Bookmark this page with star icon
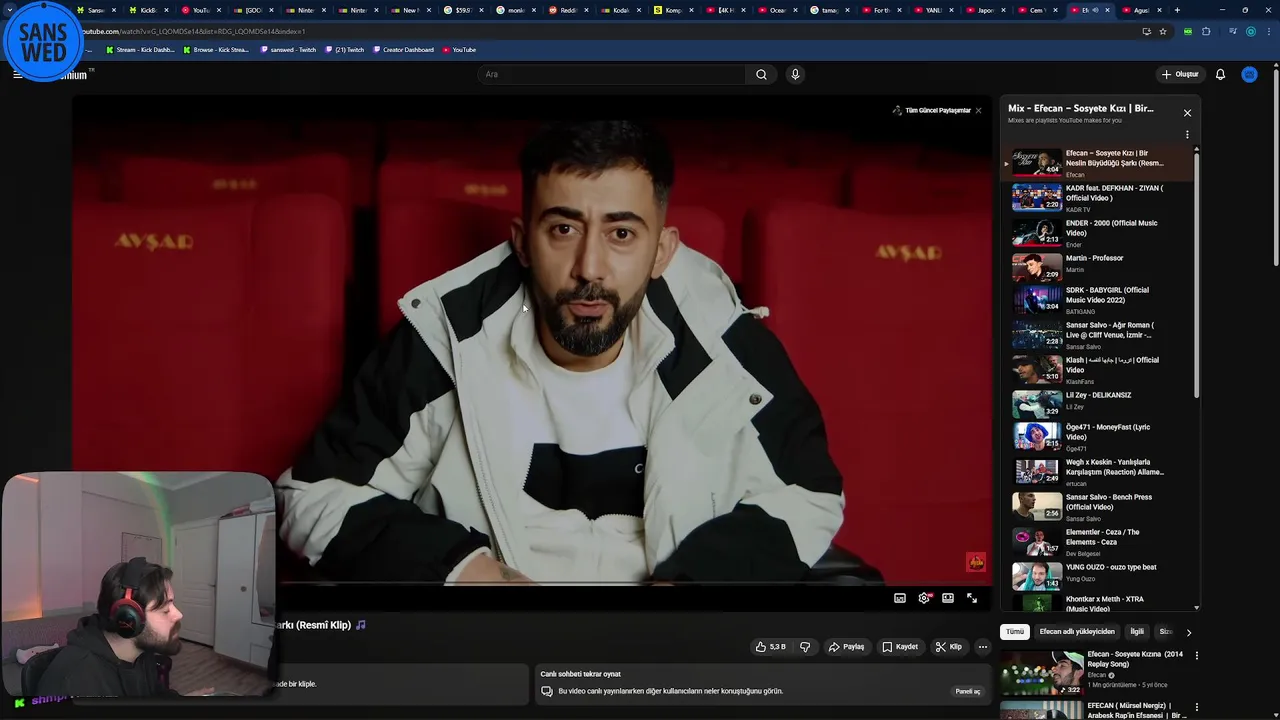1280x720 pixels. click(x=1163, y=31)
